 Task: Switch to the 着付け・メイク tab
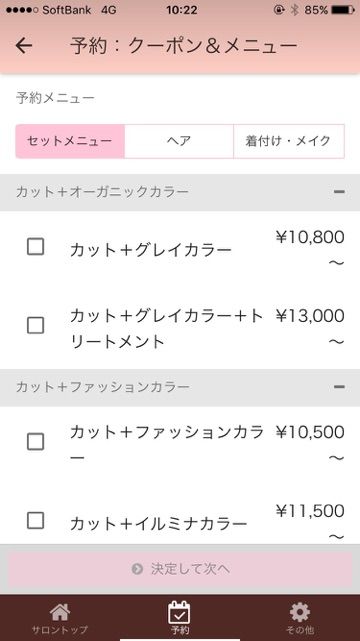[289, 141]
